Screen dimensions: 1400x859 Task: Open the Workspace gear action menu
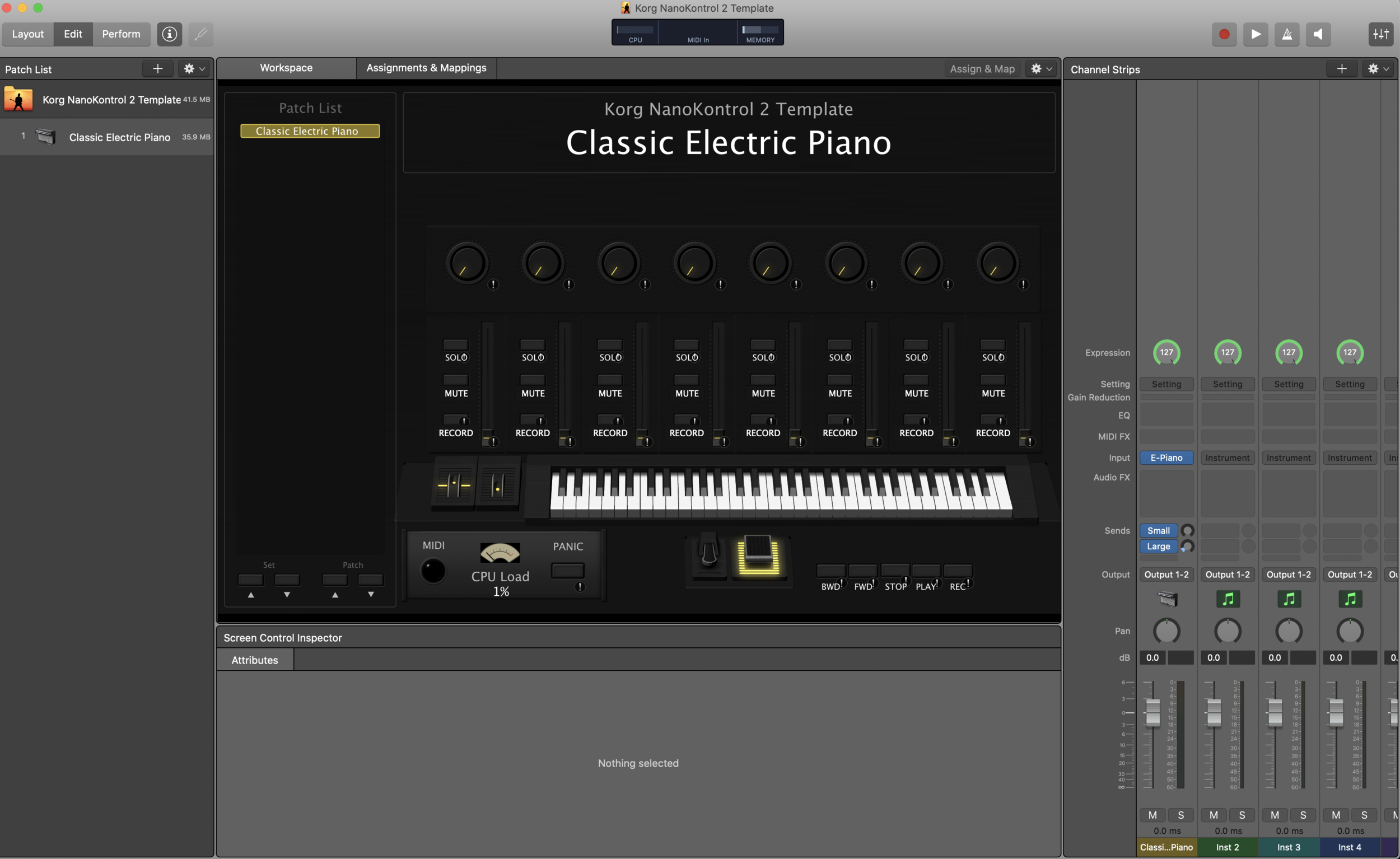[x=1041, y=69]
